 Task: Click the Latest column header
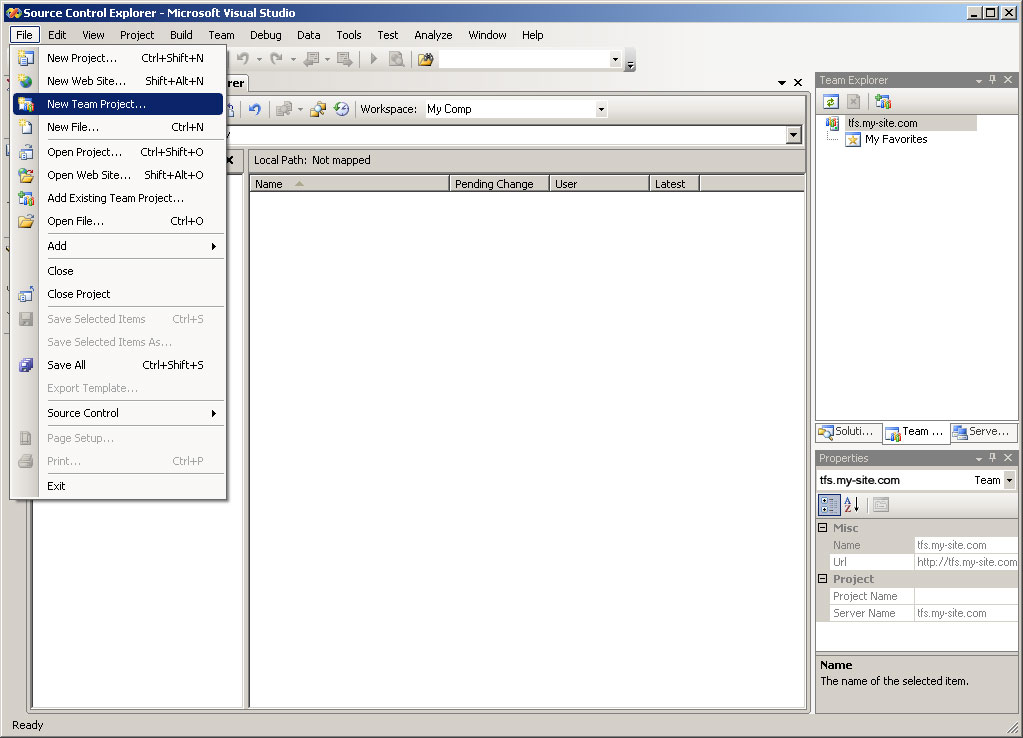click(674, 184)
